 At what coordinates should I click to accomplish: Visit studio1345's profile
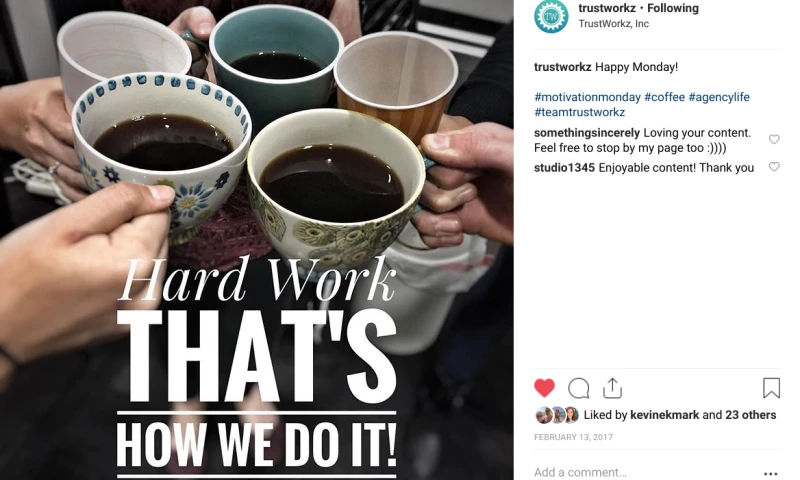click(x=564, y=168)
